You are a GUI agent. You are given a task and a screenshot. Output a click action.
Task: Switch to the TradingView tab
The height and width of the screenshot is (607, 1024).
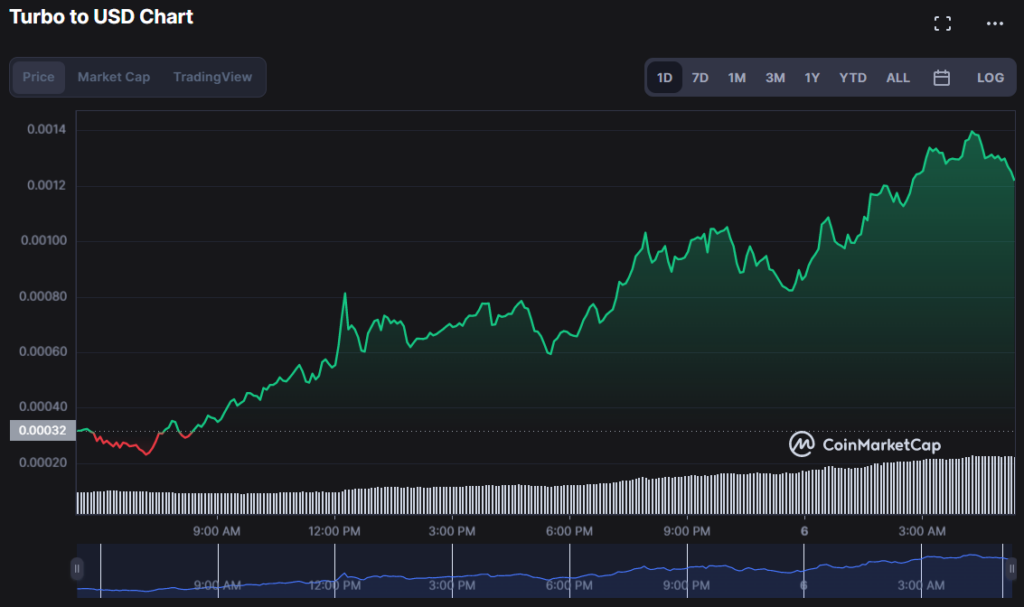212,77
